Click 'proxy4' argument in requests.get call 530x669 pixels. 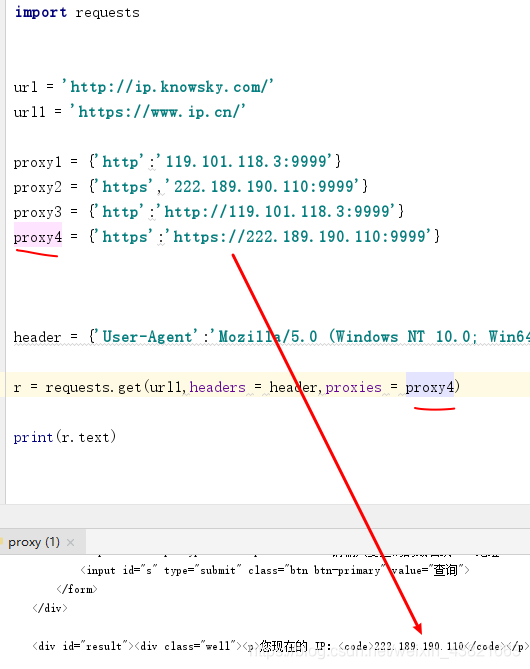coord(430,387)
